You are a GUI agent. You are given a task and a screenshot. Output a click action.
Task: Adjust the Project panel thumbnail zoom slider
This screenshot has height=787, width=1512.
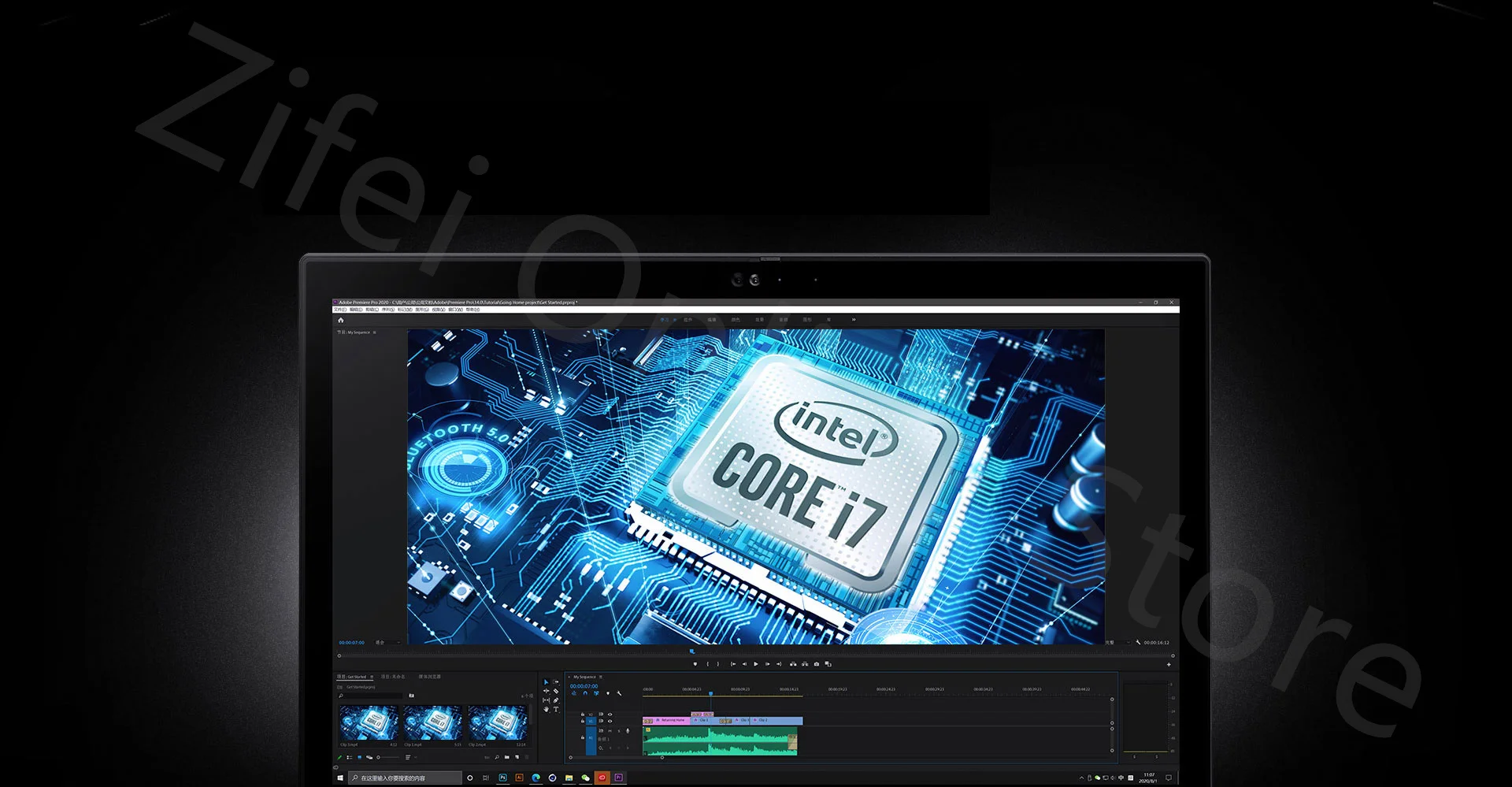pyautogui.click(x=387, y=757)
